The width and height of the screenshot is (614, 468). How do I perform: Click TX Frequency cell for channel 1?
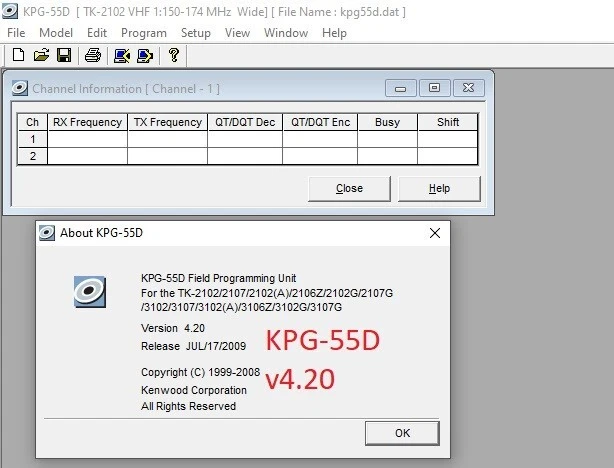click(167, 139)
